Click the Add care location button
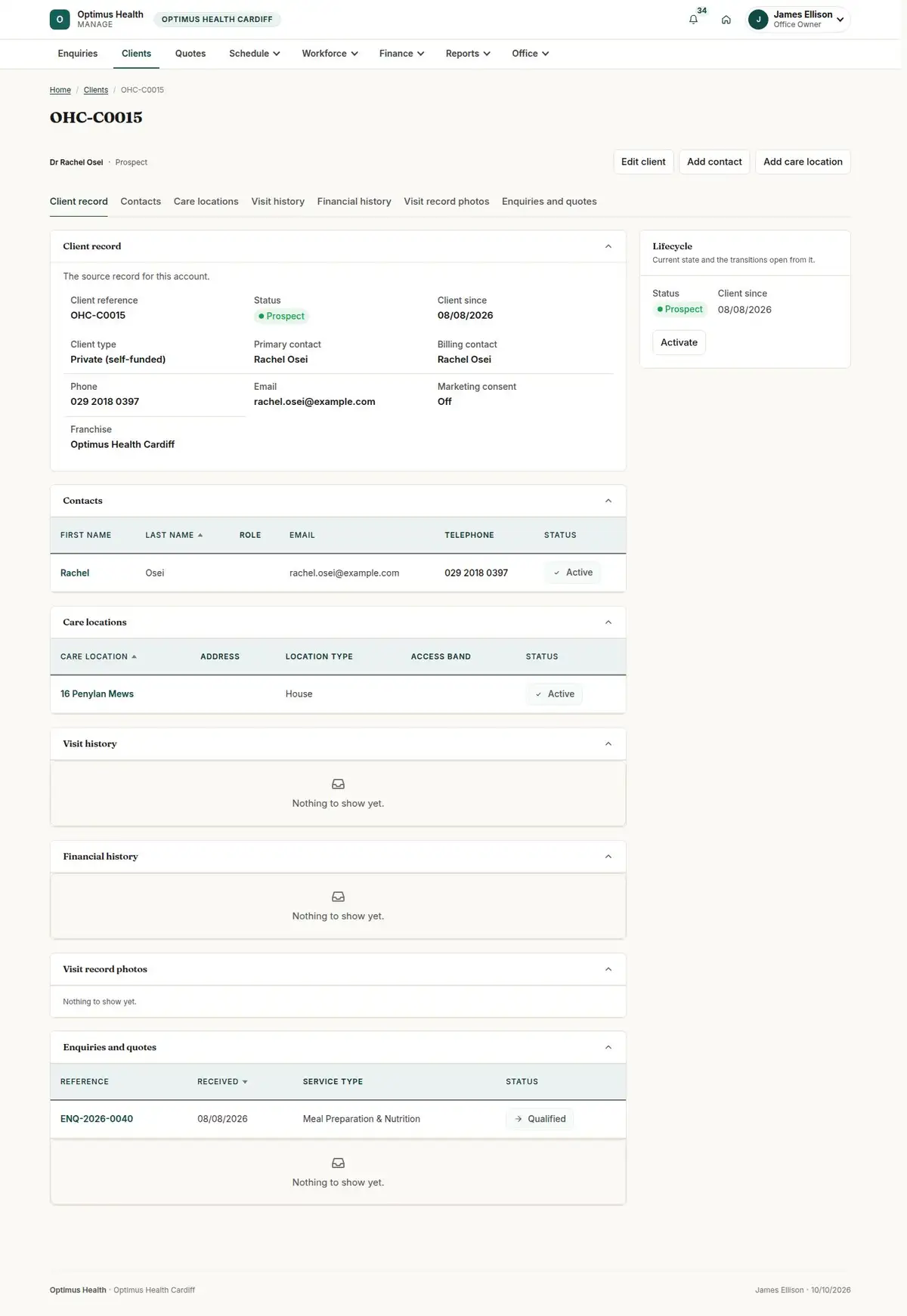907x1316 pixels. point(803,162)
